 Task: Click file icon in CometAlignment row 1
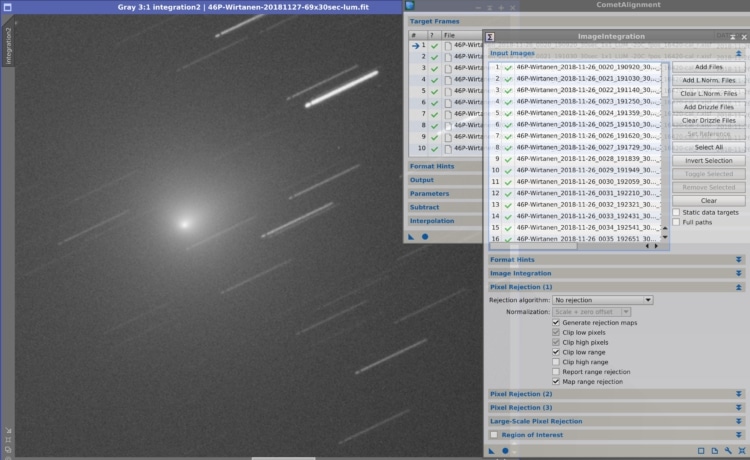point(448,45)
